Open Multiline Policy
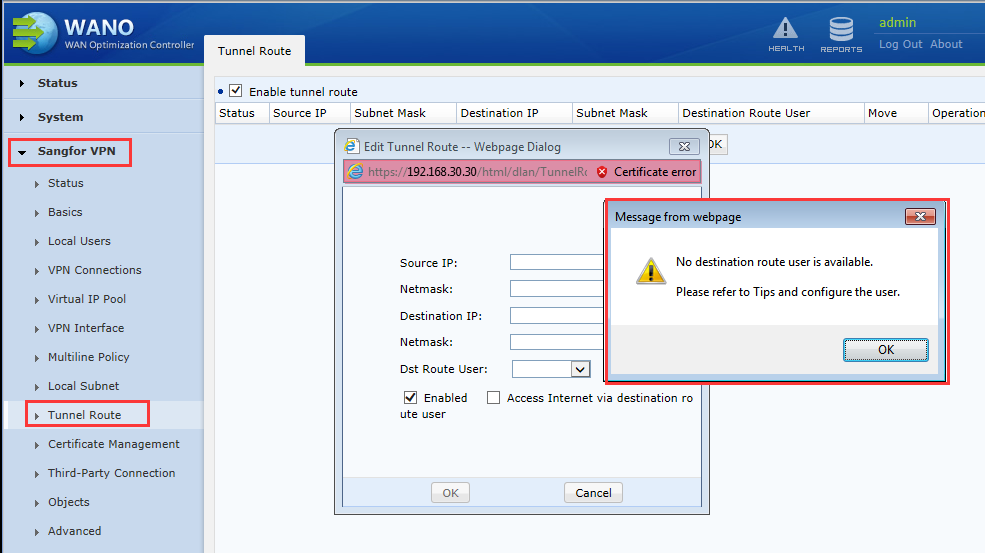Image resolution: width=985 pixels, height=553 pixels. 88,356
